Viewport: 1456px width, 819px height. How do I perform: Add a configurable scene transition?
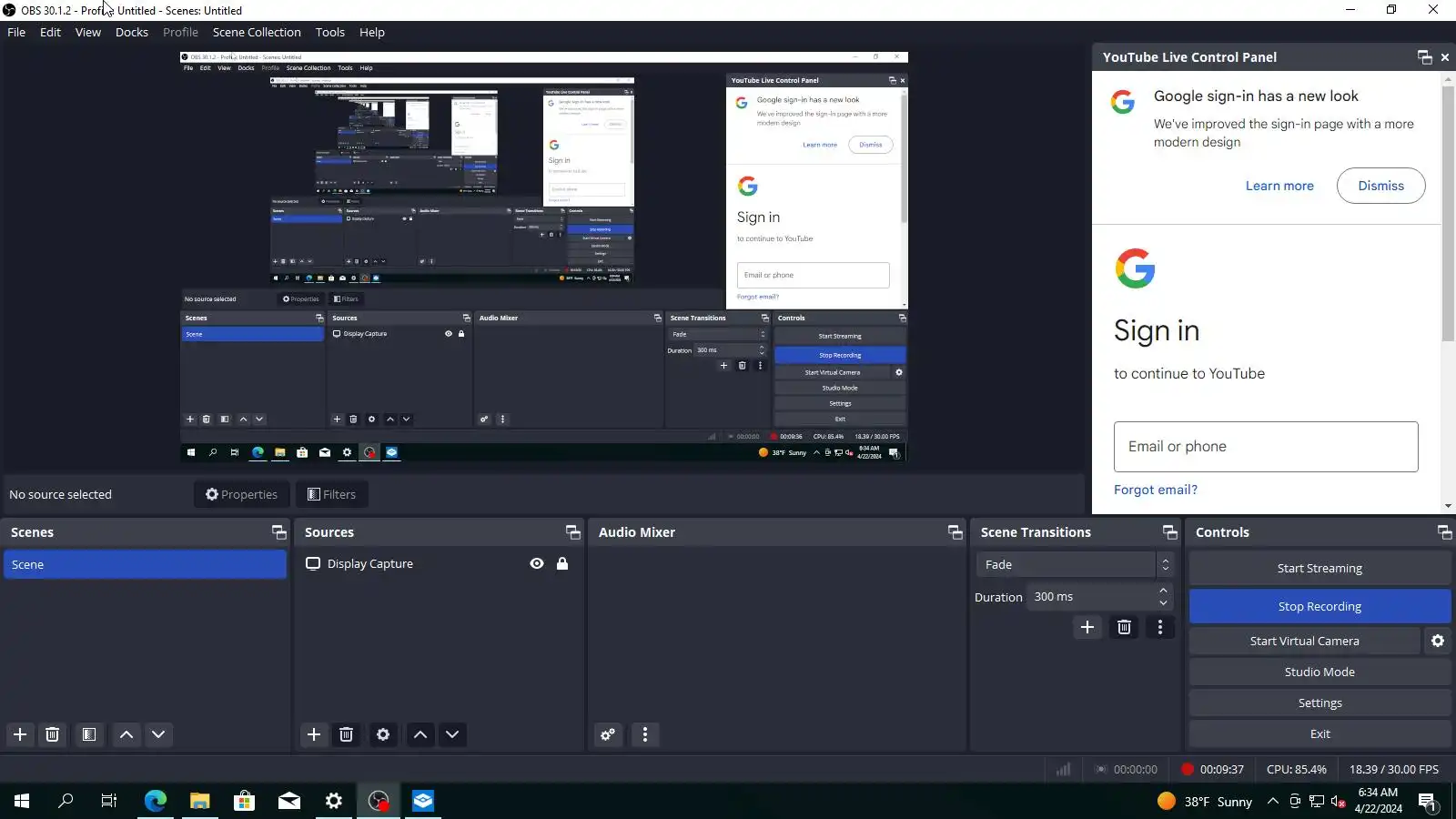[x=1087, y=627]
